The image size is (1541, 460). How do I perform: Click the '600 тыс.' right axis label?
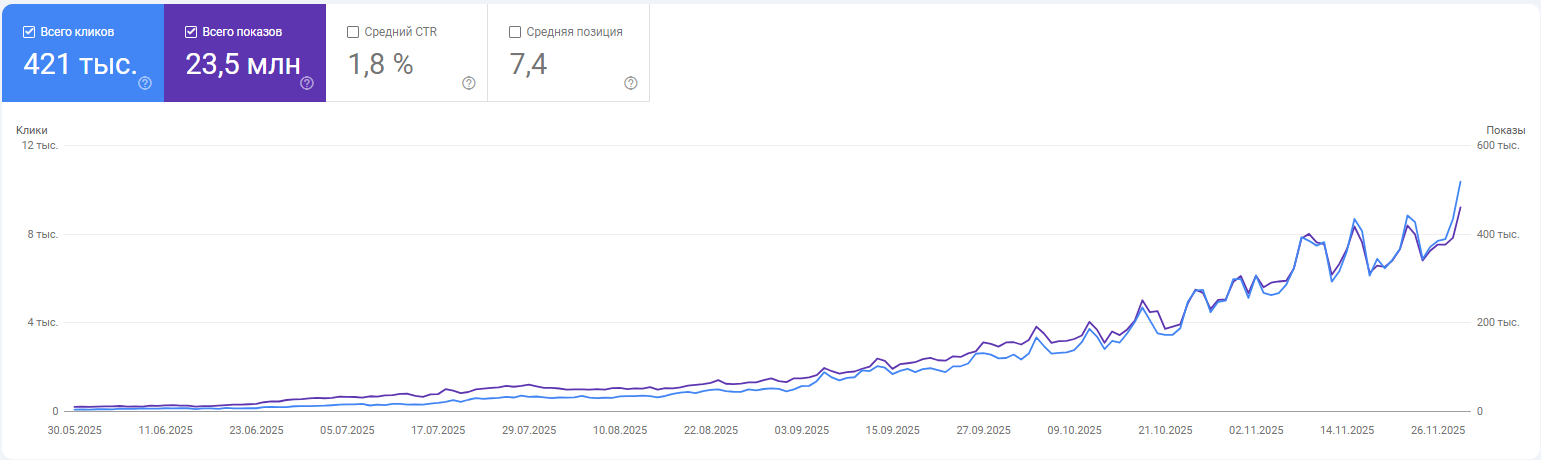coord(1498,146)
